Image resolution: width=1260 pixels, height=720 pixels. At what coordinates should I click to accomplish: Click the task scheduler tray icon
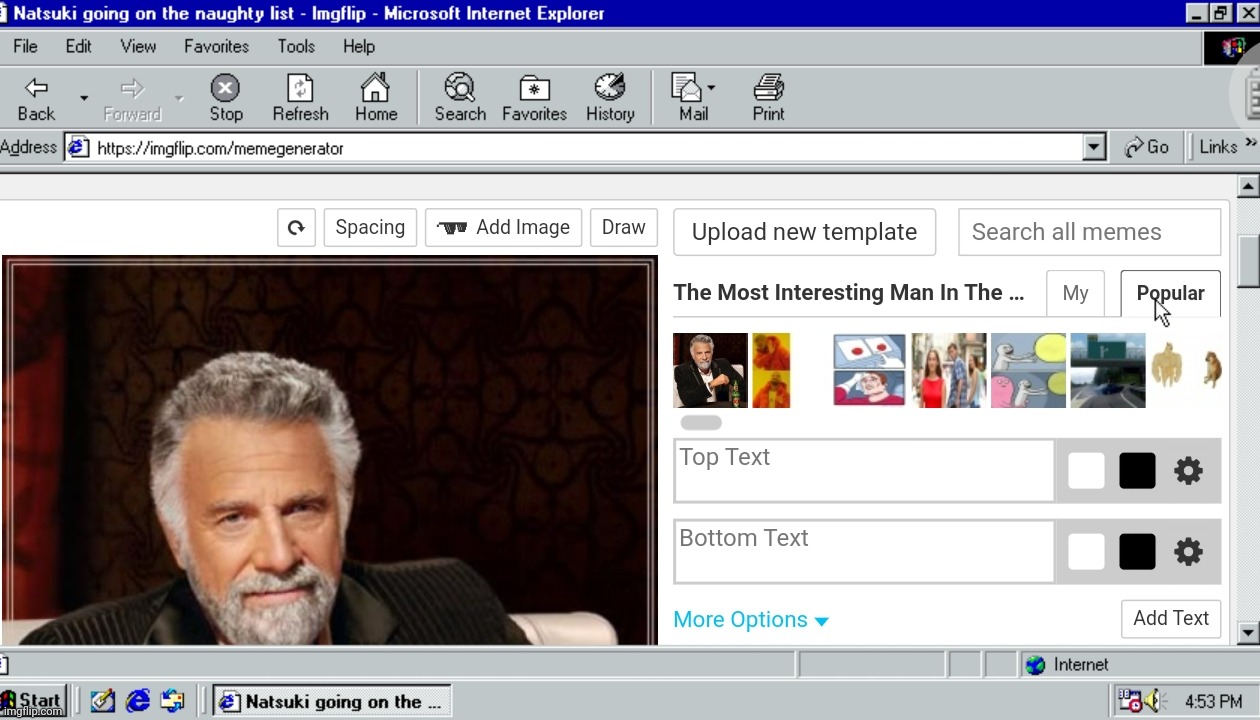(1130, 701)
